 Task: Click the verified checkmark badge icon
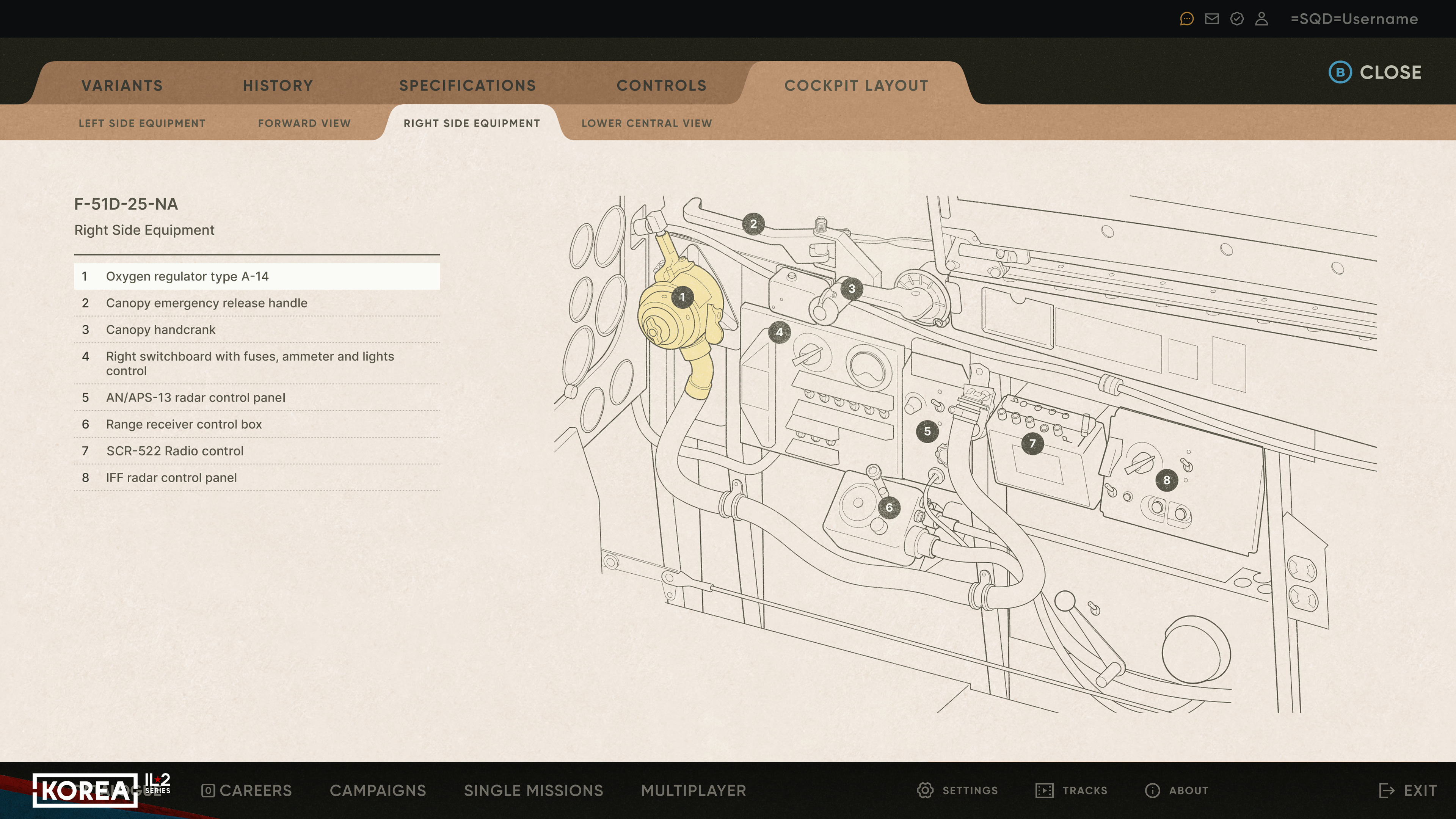1237,19
